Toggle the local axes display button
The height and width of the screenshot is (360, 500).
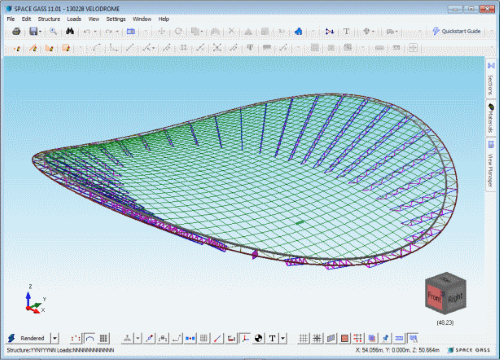coord(245,338)
